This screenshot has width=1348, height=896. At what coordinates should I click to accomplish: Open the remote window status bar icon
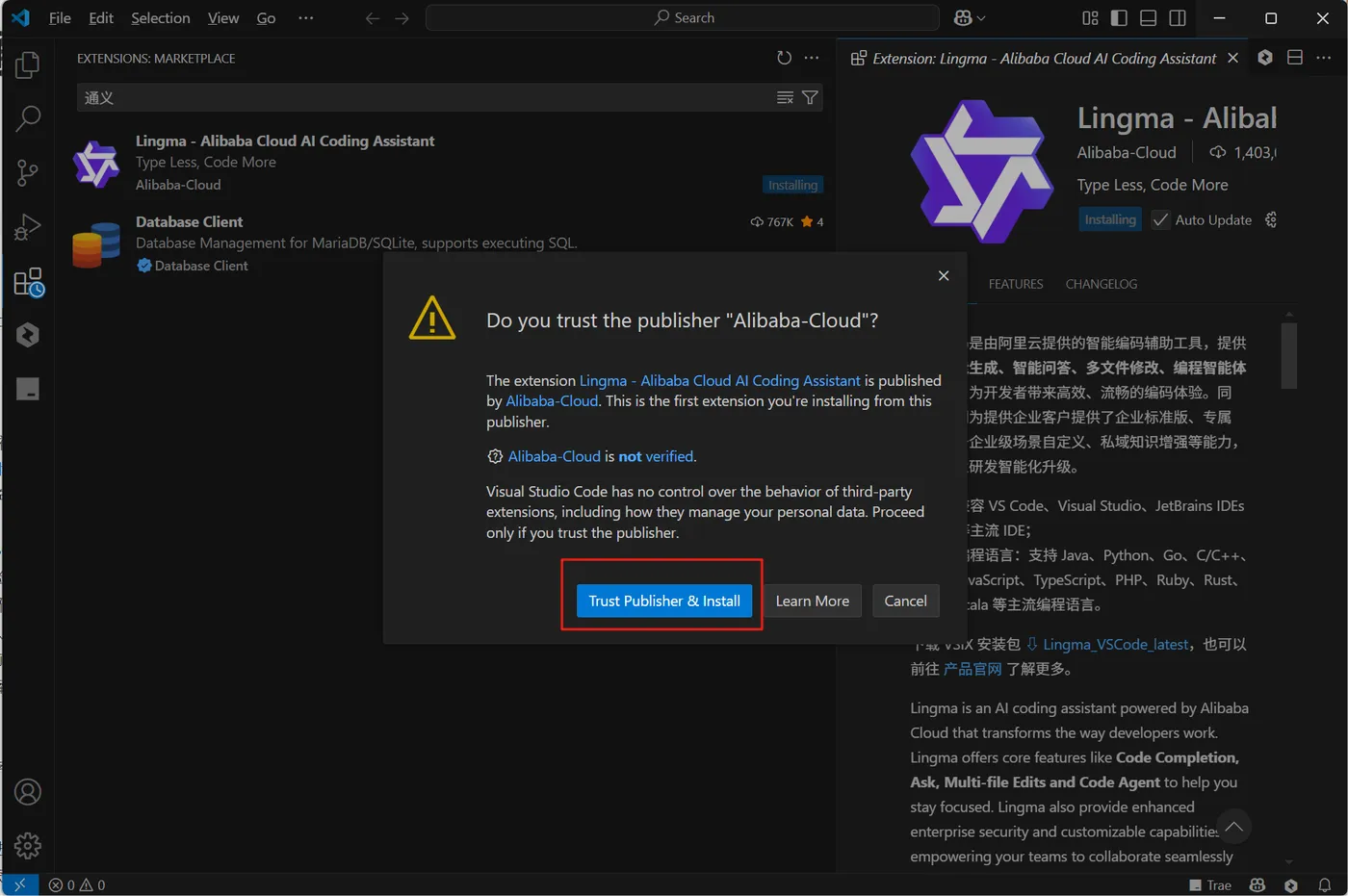click(20, 884)
